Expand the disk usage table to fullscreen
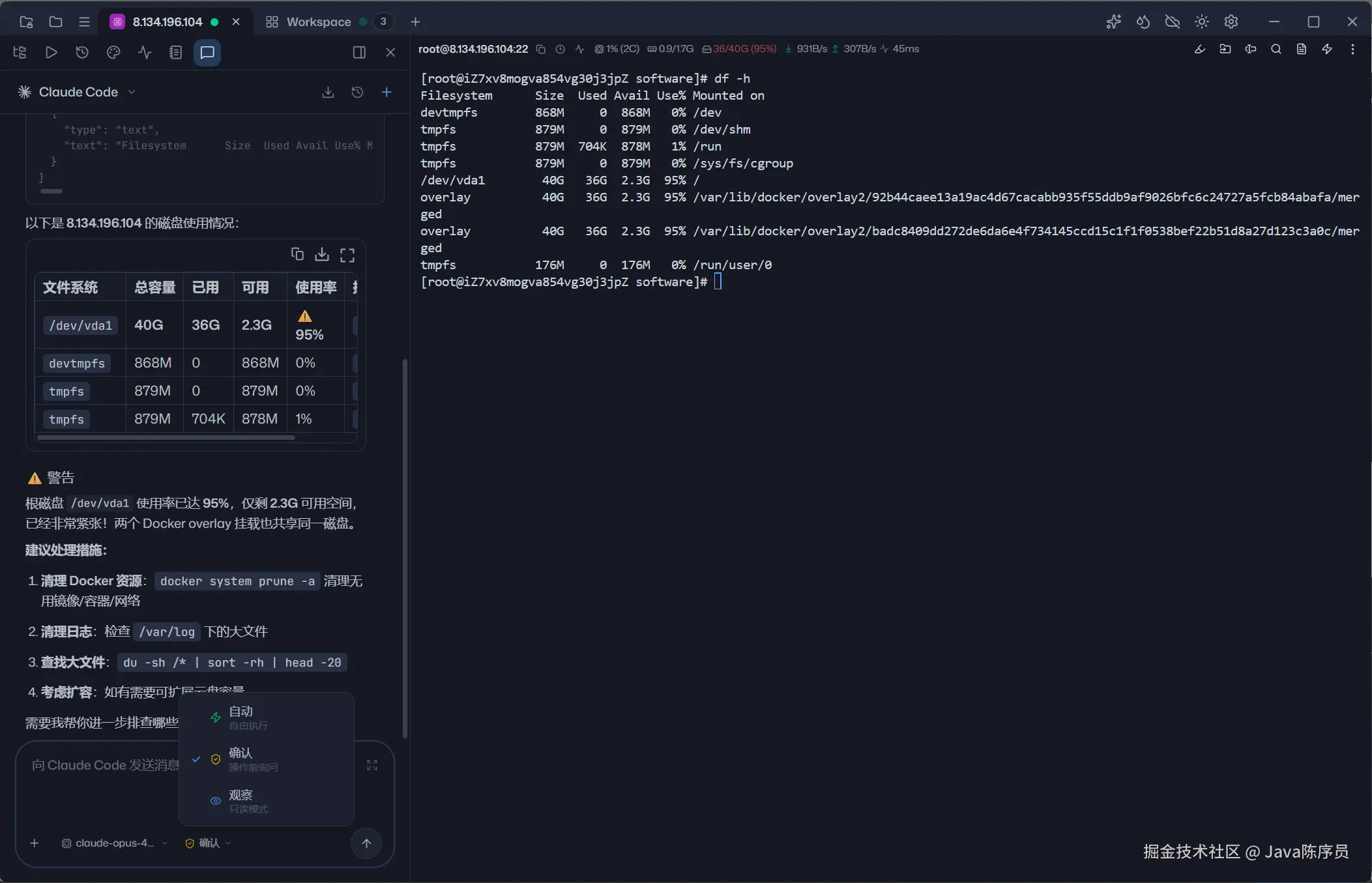1372x883 pixels. pyautogui.click(x=347, y=255)
